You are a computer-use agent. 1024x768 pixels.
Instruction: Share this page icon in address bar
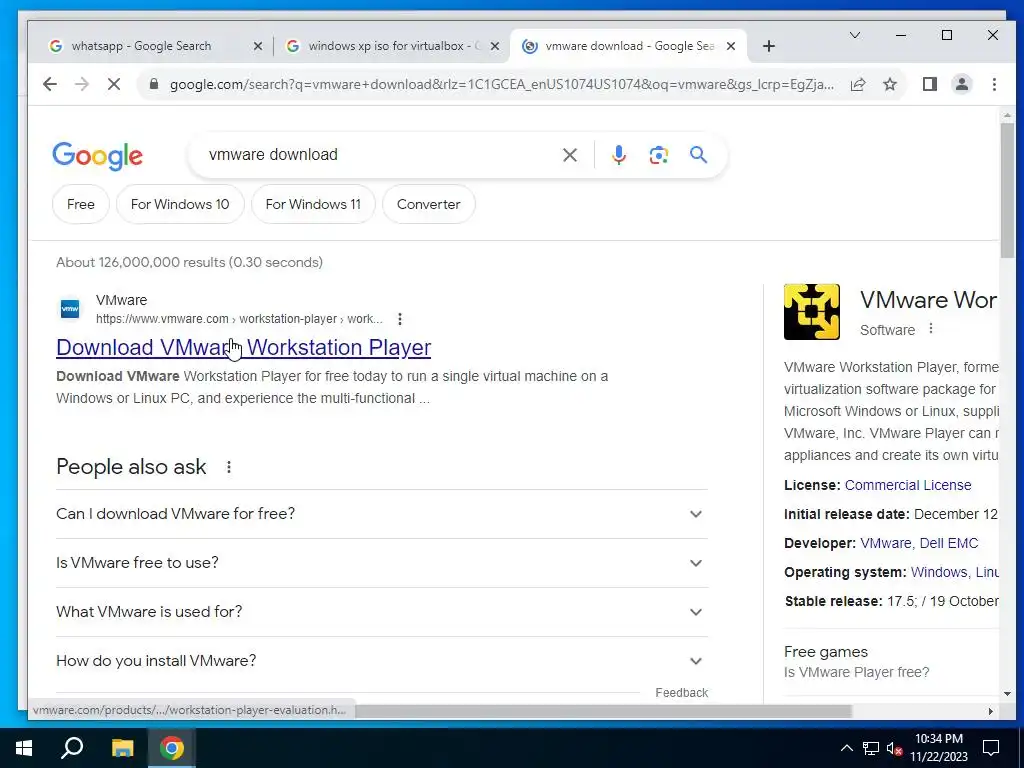pos(857,84)
